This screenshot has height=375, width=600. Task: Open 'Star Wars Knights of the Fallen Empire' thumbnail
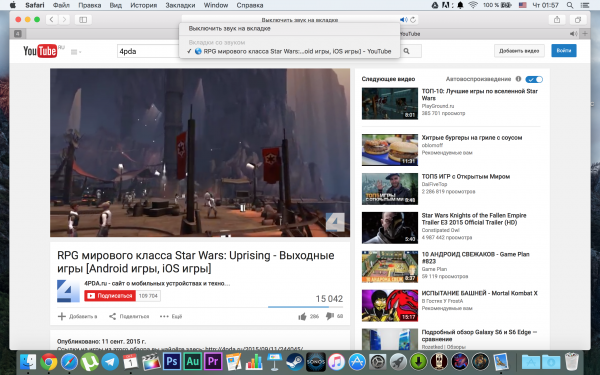point(390,228)
